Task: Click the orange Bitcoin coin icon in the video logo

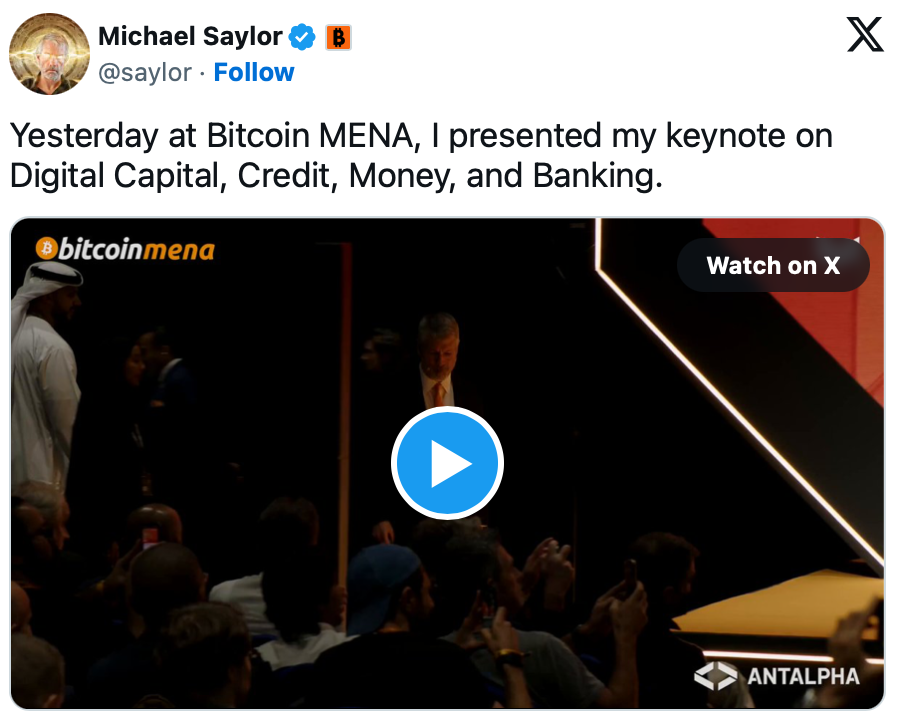Action: (45, 248)
